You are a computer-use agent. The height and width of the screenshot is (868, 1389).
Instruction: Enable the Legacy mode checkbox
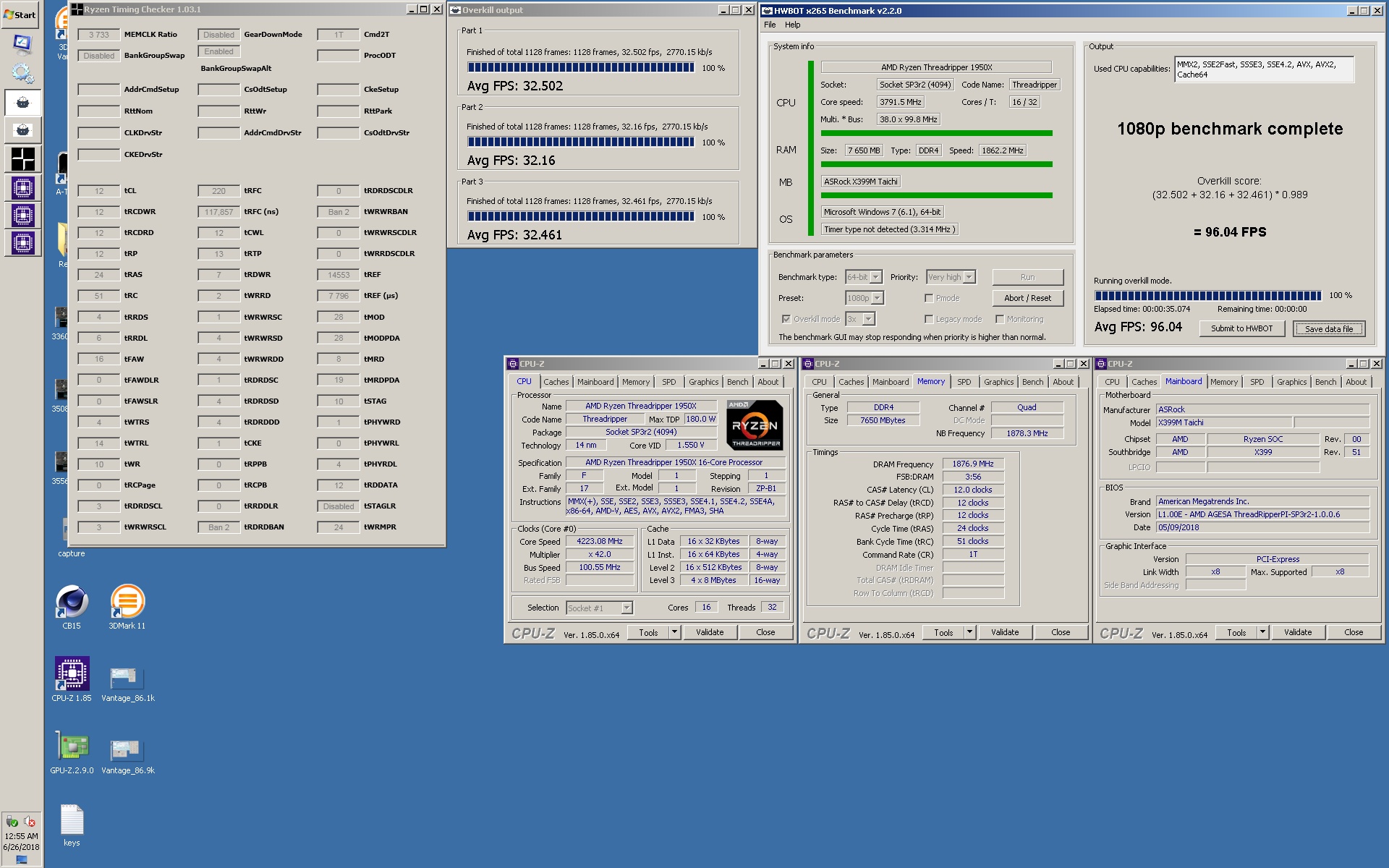(929, 319)
